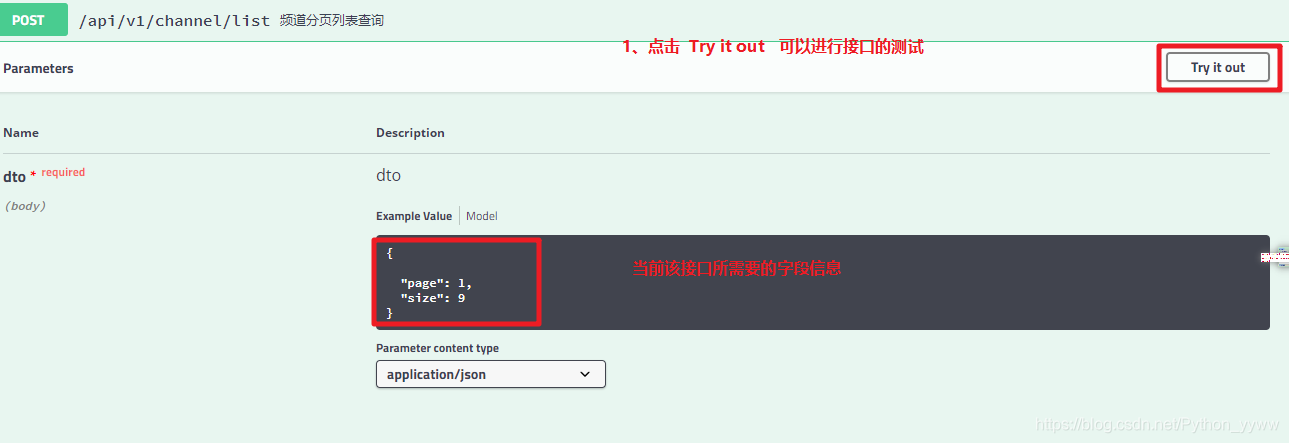Image resolution: width=1289 pixels, height=443 pixels.
Task: Switch to the Model tab
Action: click(482, 216)
